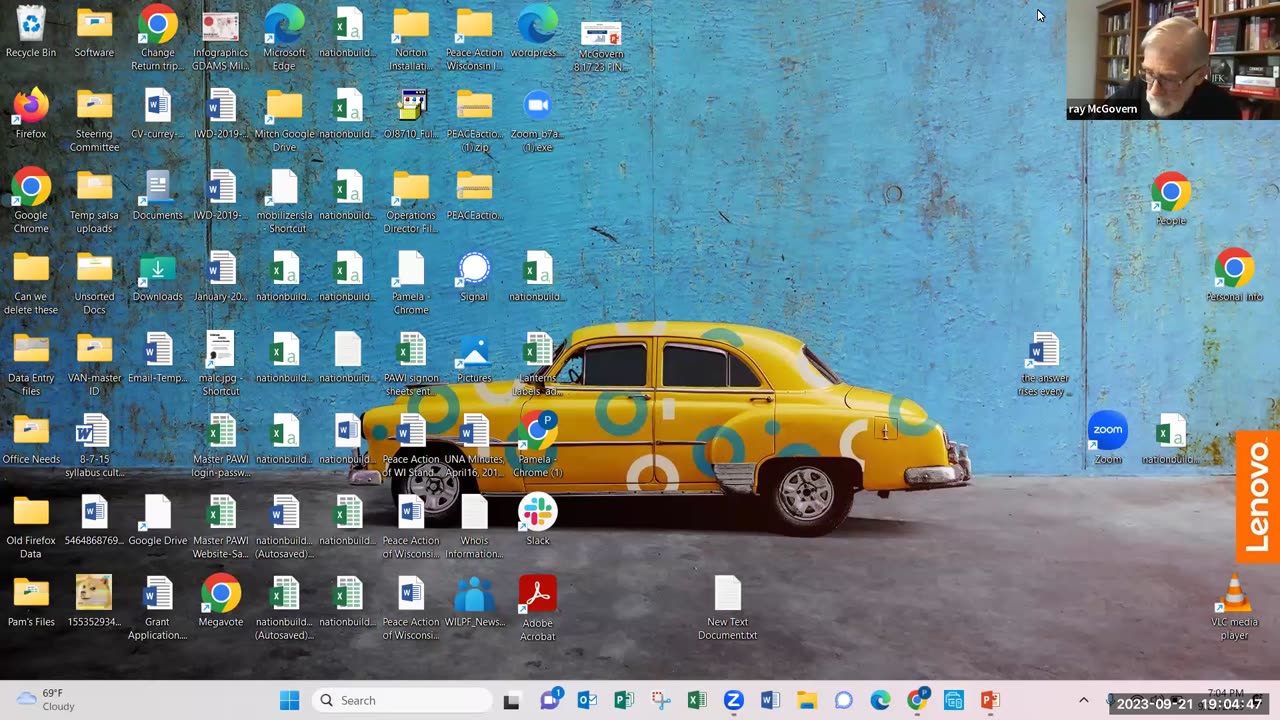Select the Old Firefox Data folder
Screen dimensions: 1280x720
coord(31,526)
